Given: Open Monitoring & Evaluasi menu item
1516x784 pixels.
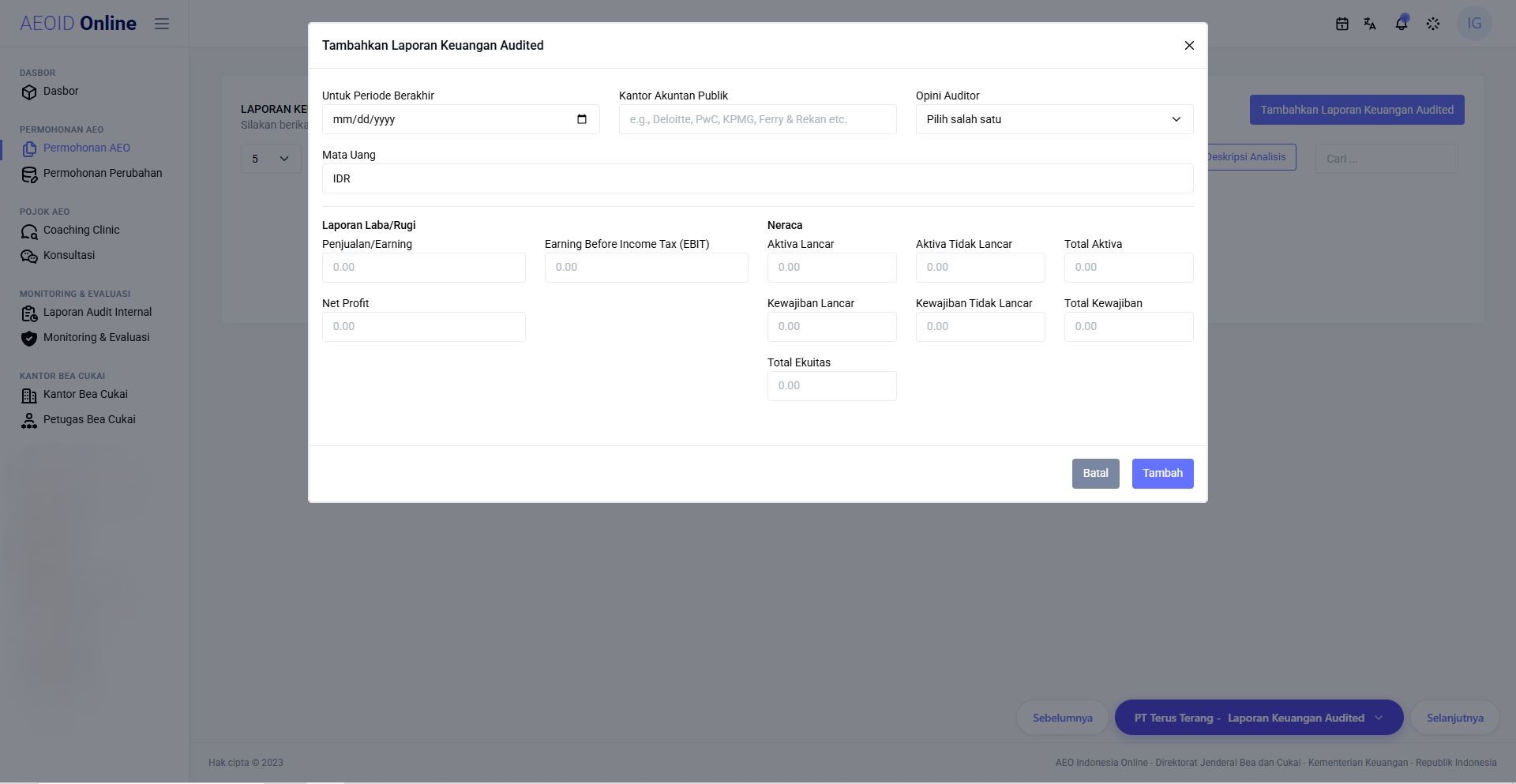Looking at the screenshot, I should (96, 338).
